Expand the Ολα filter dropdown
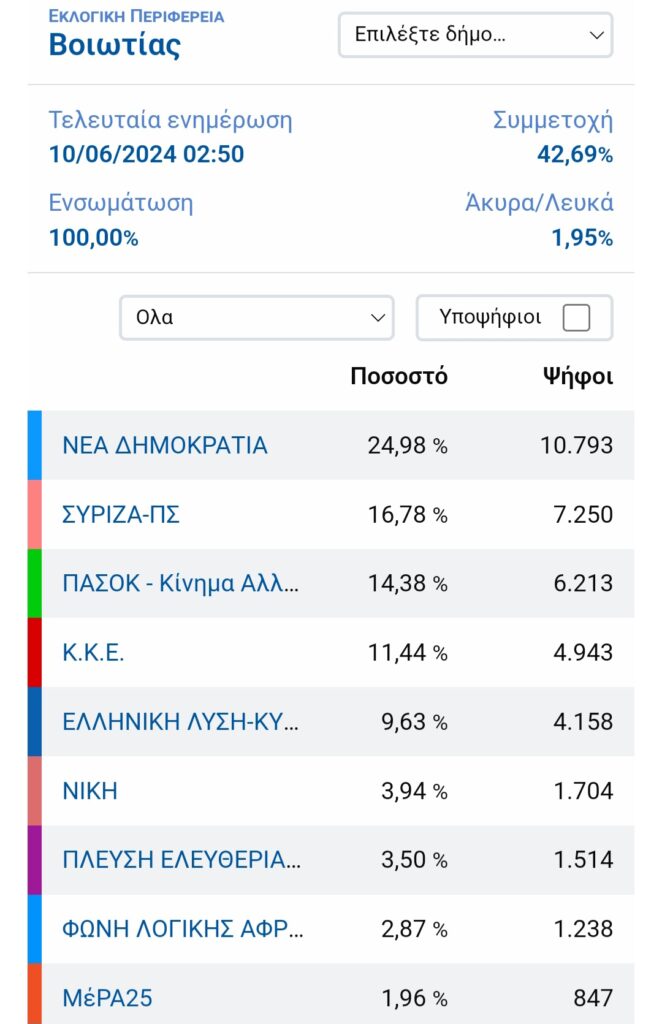Screen dimensions: 662x1024 257,317
